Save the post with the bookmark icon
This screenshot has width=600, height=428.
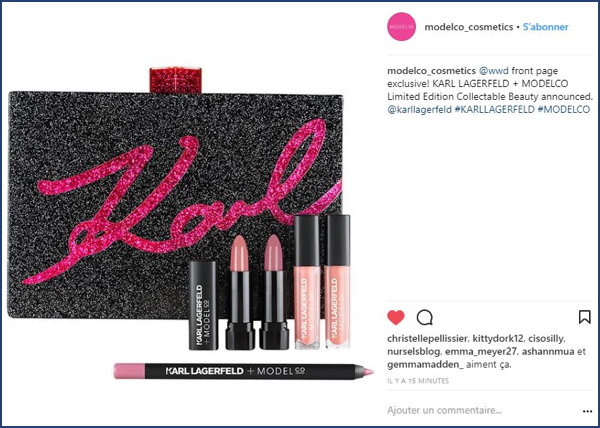[x=585, y=317]
